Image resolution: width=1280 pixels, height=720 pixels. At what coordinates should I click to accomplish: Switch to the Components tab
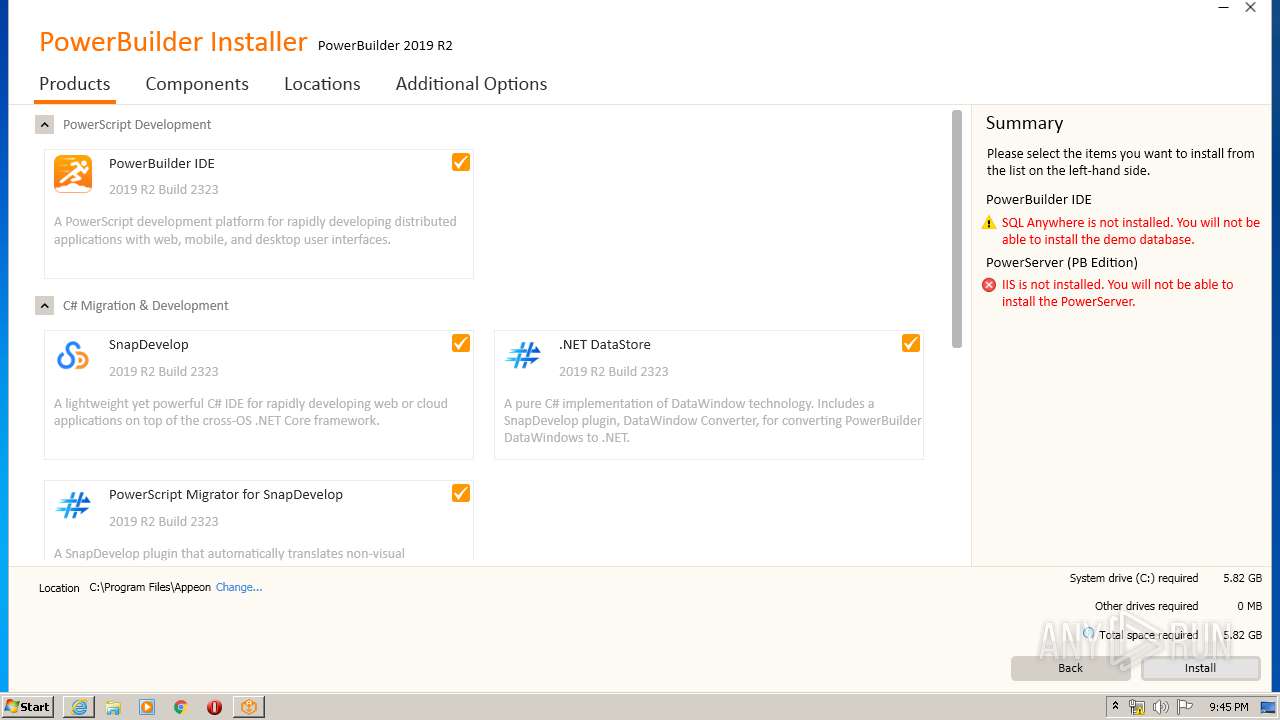[x=197, y=84]
